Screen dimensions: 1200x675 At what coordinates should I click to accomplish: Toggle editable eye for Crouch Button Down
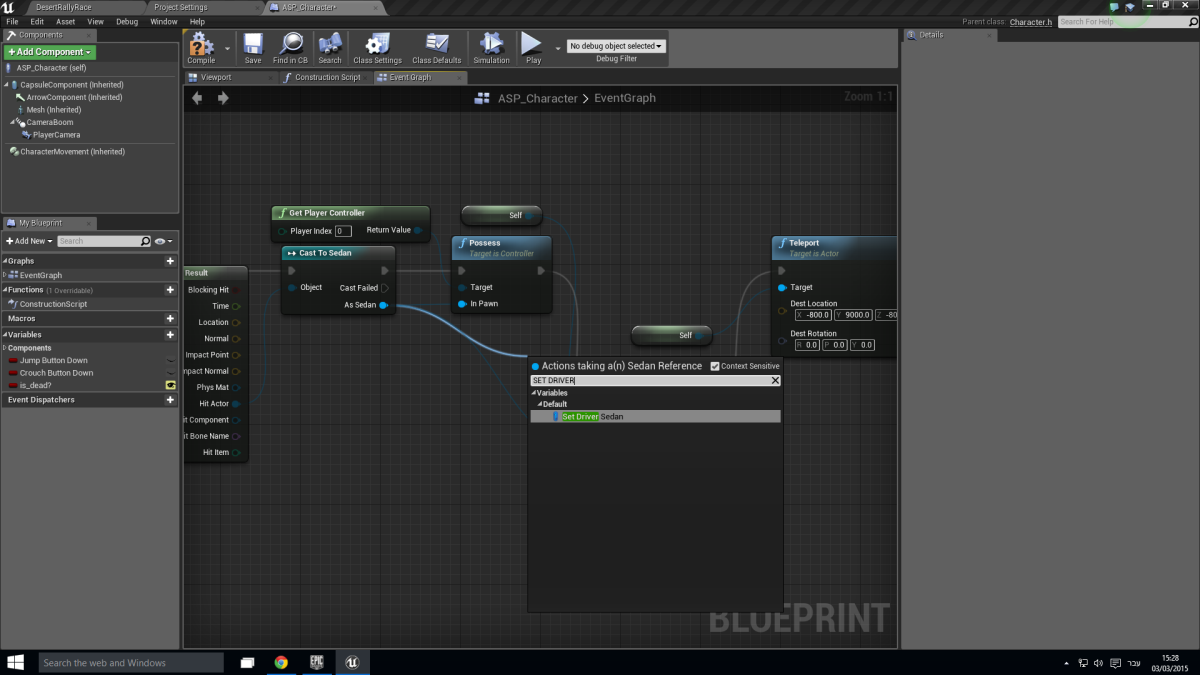[170, 373]
